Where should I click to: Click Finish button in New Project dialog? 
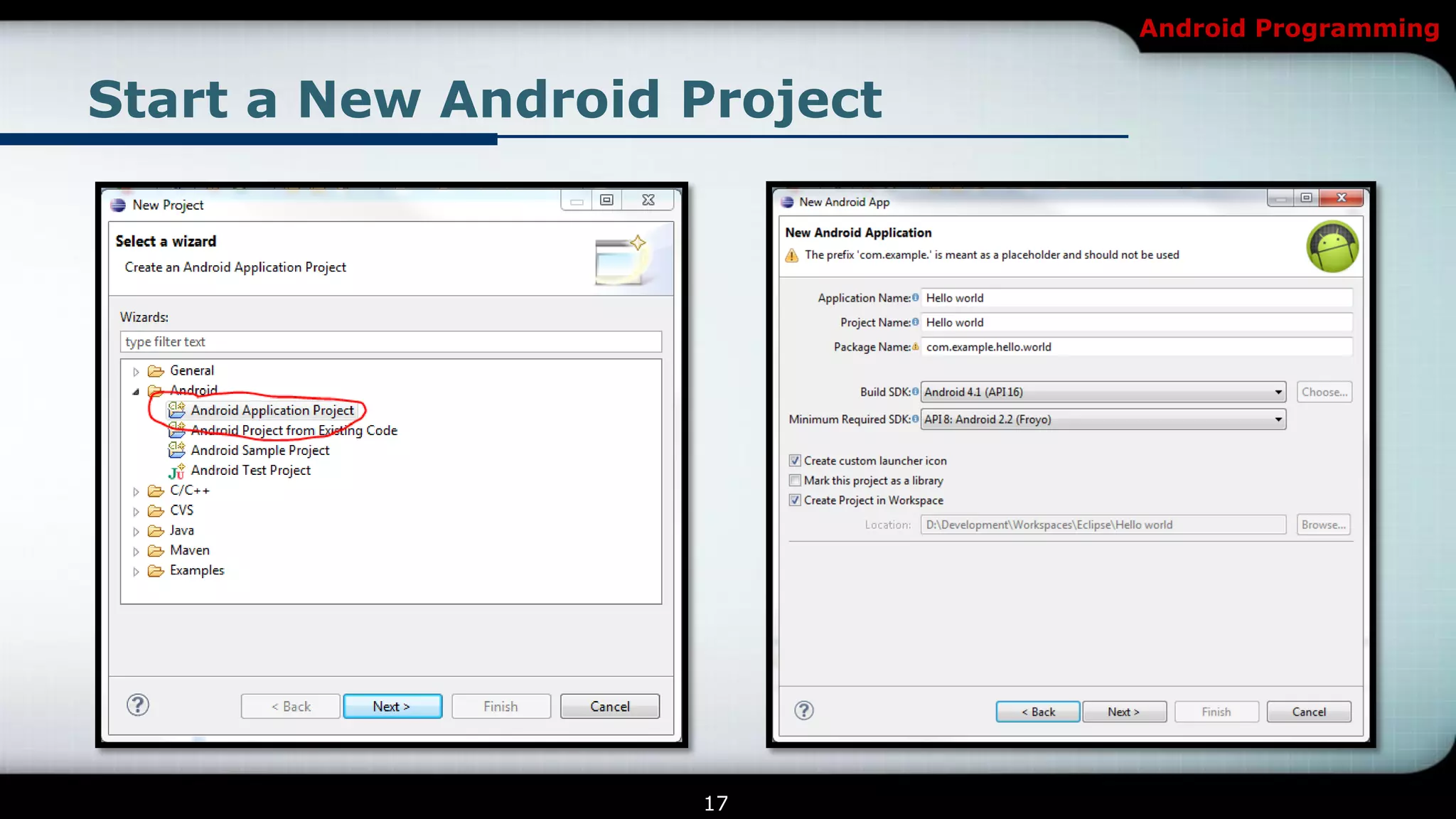click(x=501, y=707)
